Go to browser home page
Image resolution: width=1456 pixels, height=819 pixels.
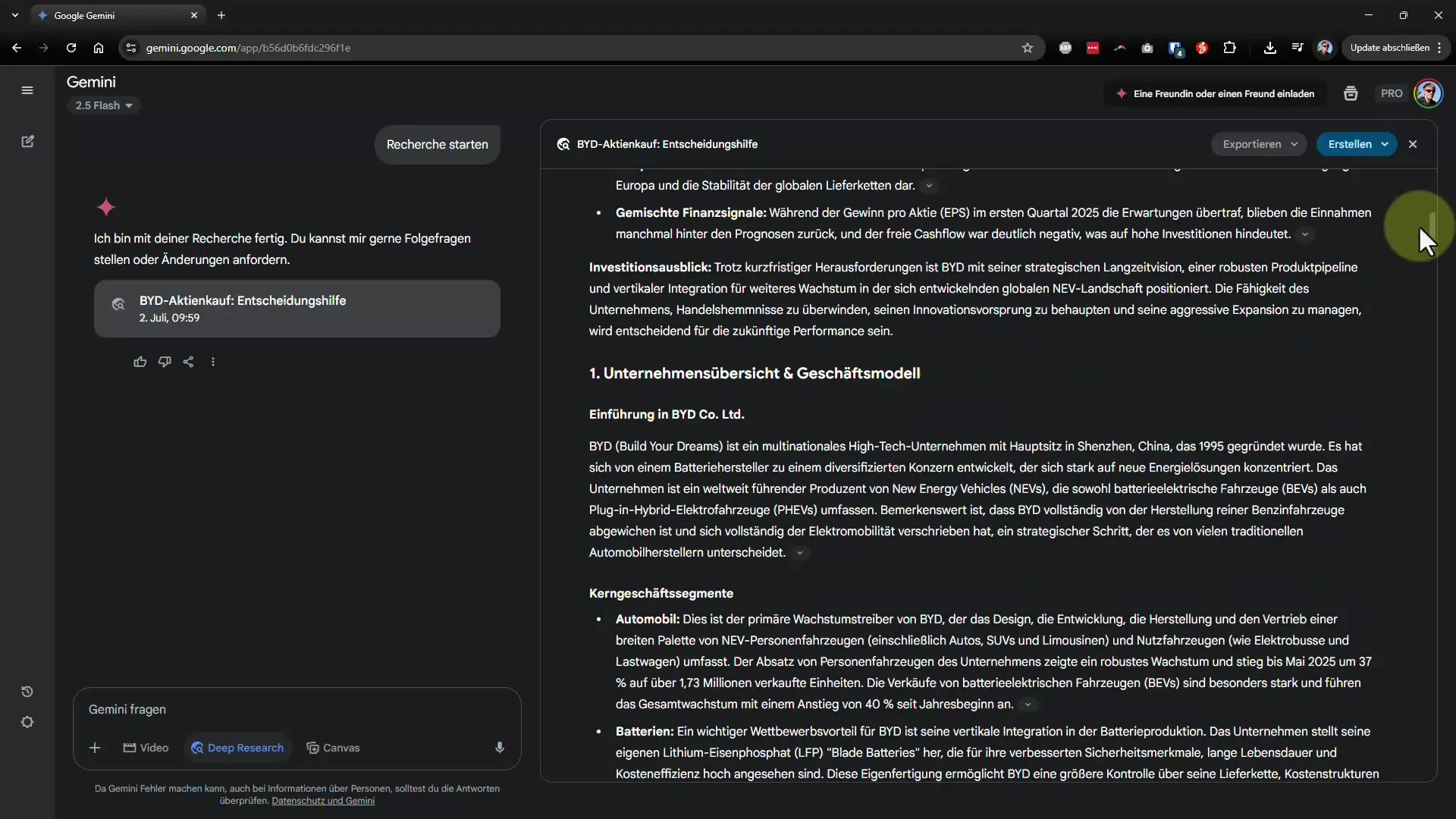click(x=99, y=48)
